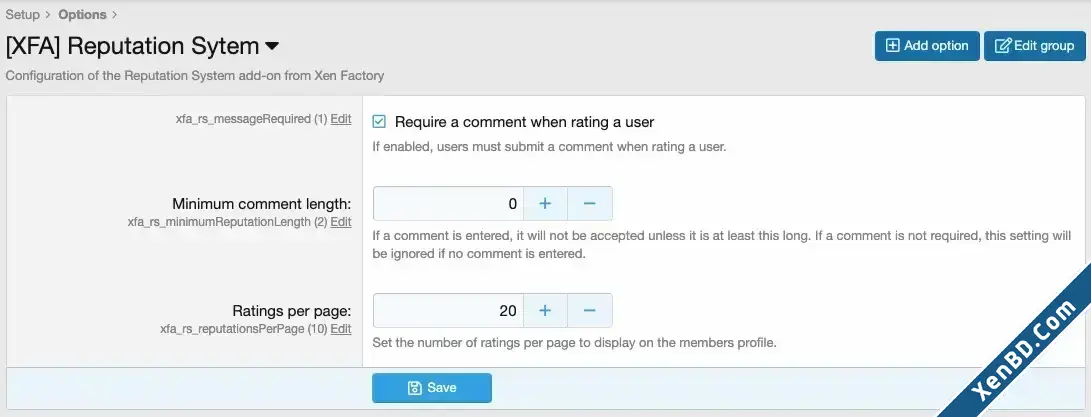
Task: Focus the Ratings per page number field
Action: [449, 310]
